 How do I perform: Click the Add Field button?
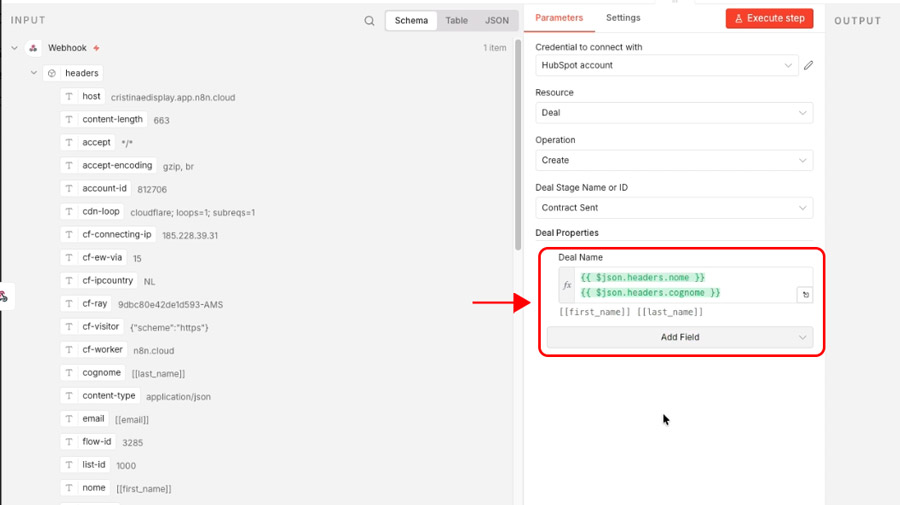680,338
